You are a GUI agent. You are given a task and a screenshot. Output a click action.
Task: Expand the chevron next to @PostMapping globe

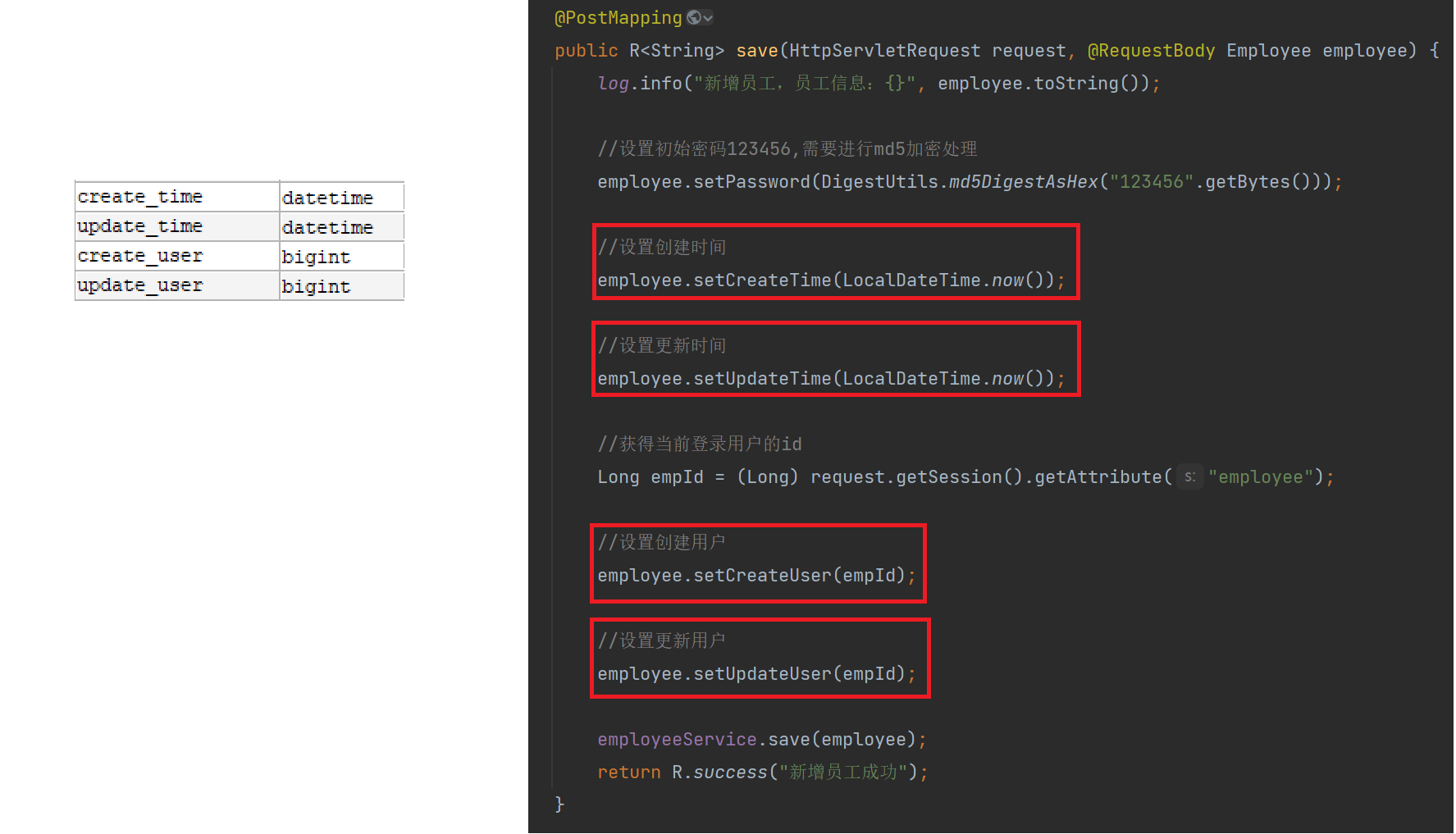click(708, 18)
